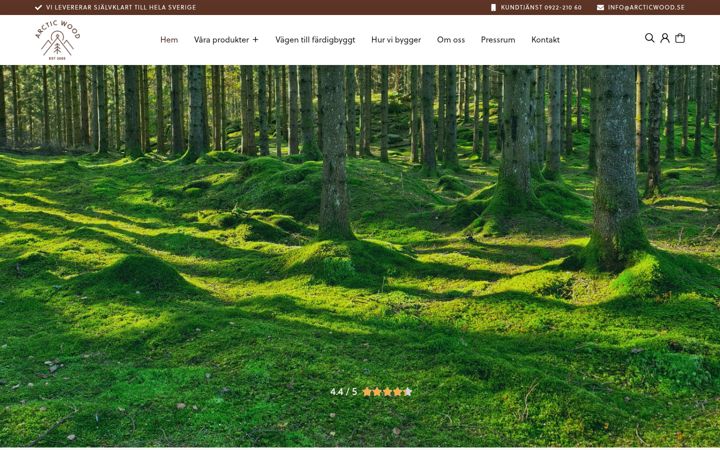The image size is (720, 450).
Task: Expand Våra produkter plus sign
Action: [255, 39]
